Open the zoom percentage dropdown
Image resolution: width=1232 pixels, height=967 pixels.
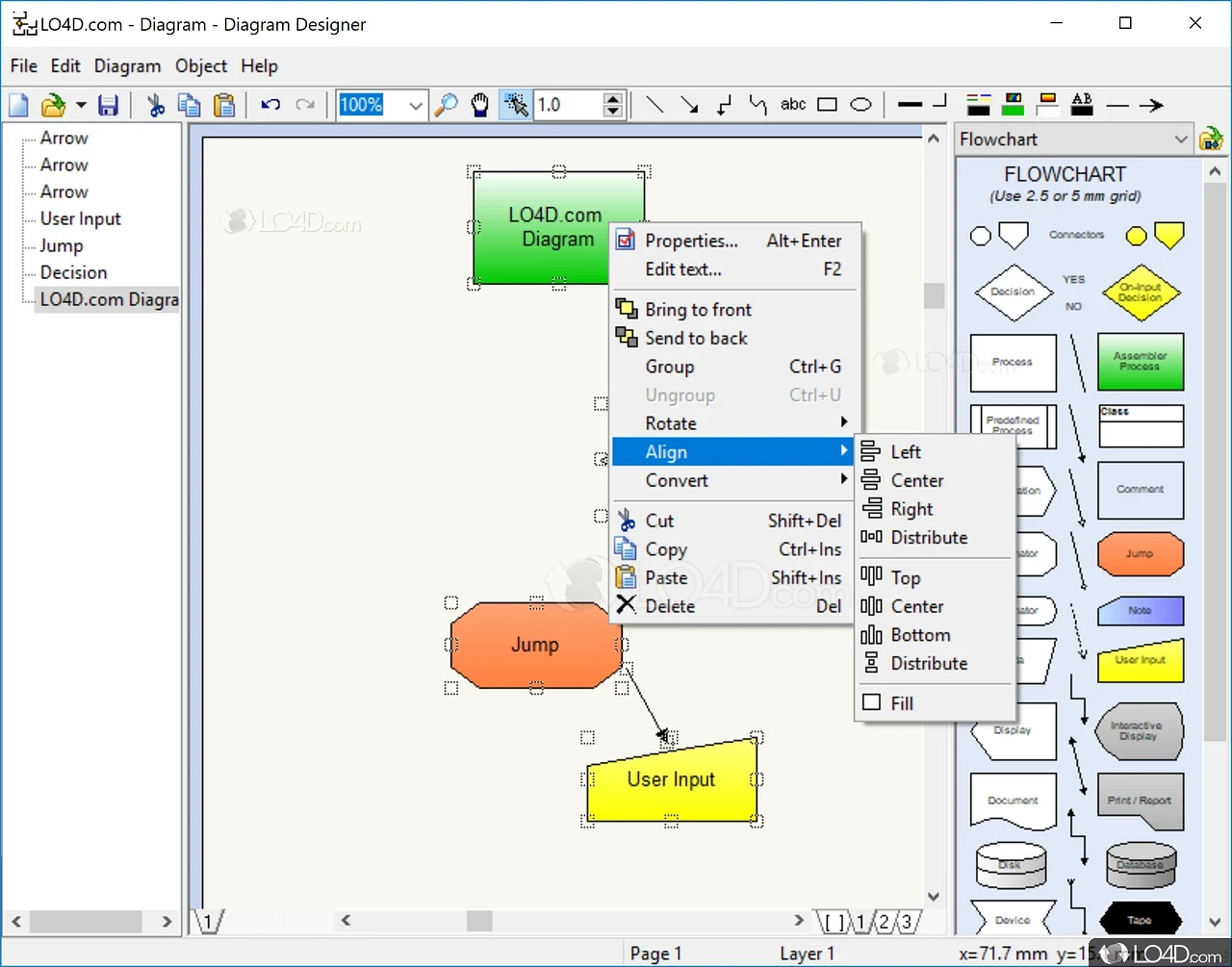click(416, 105)
